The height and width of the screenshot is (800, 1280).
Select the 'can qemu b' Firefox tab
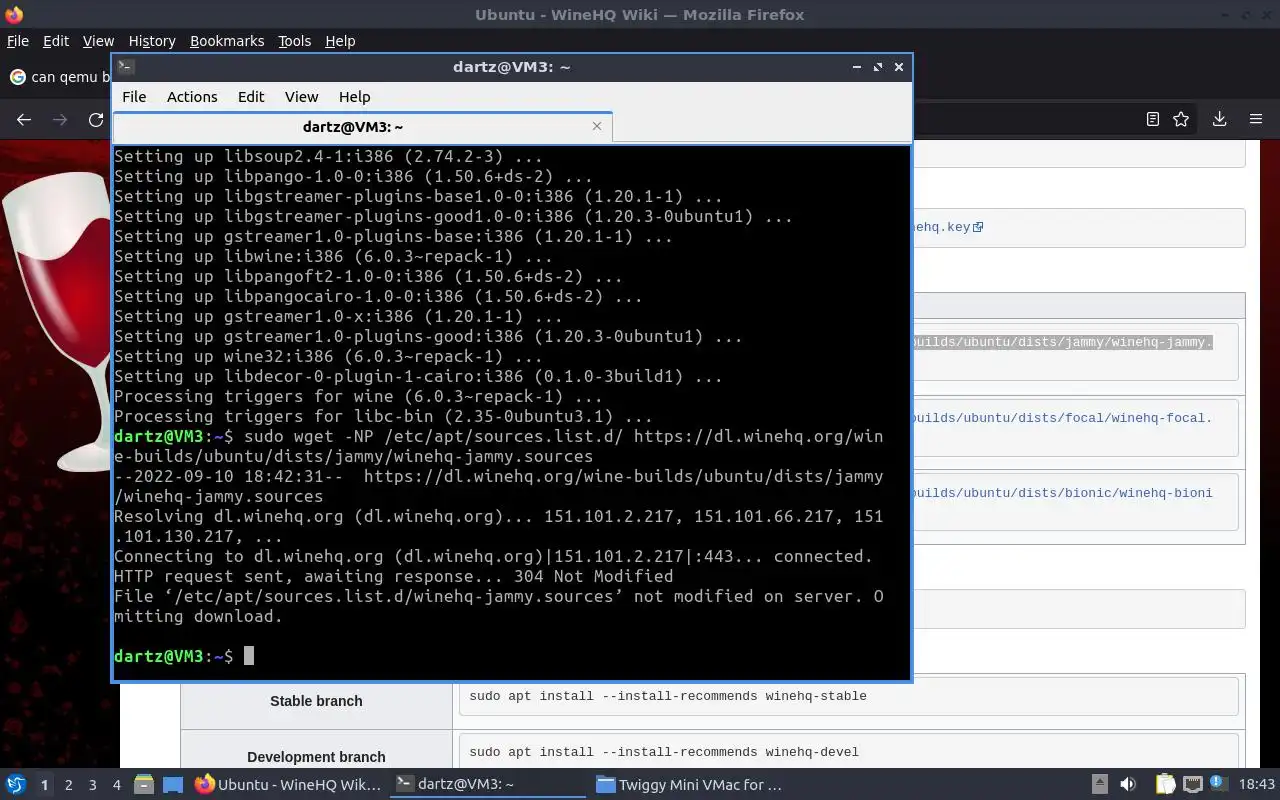point(58,77)
